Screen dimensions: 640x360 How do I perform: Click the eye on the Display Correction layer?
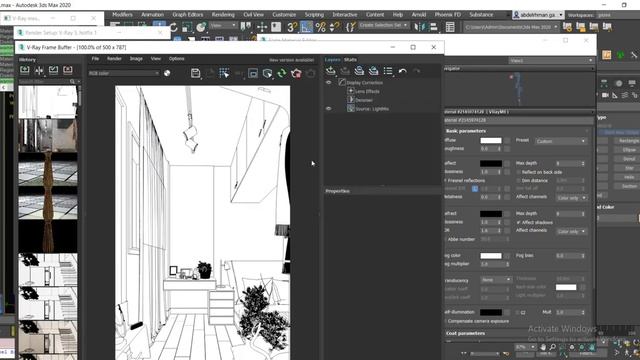pos(329,82)
